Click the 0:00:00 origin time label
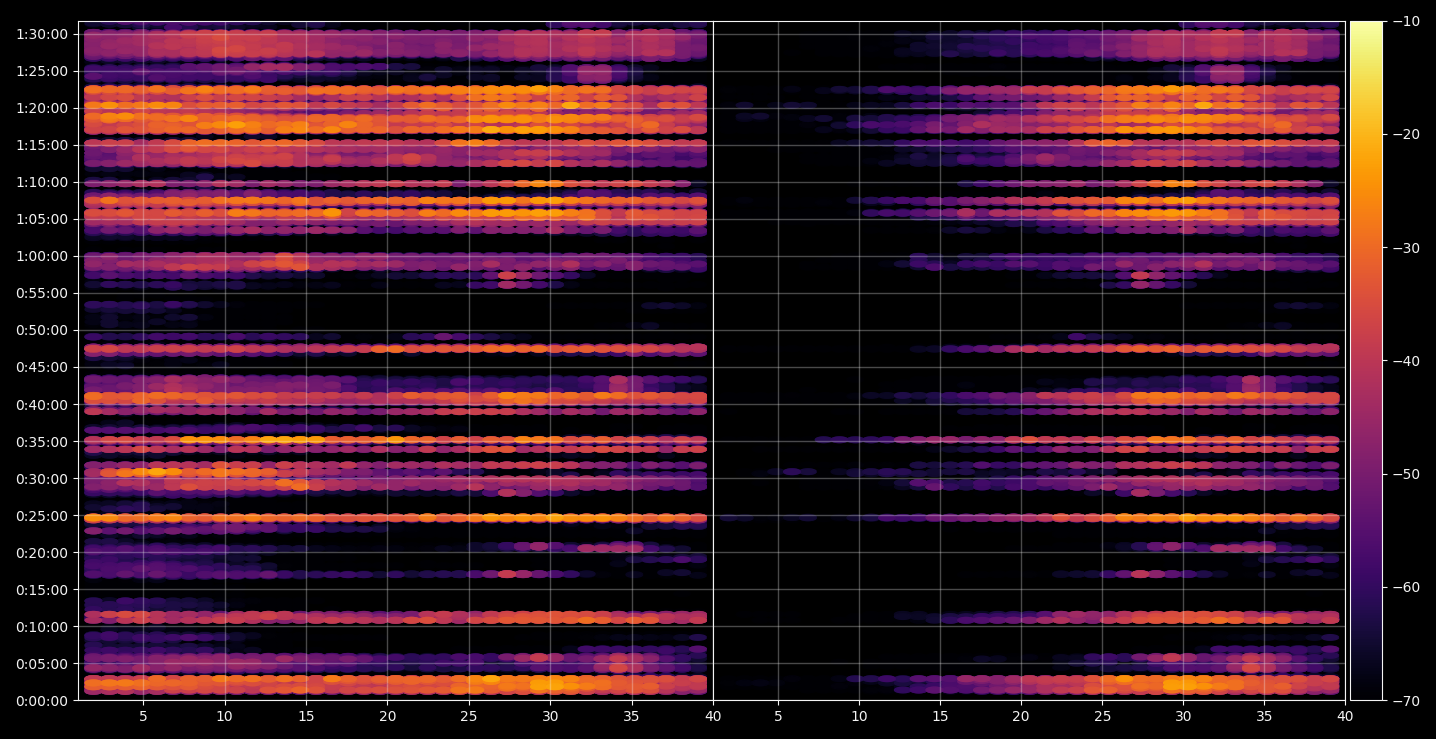This screenshot has height=739, width=1436. 42,700
